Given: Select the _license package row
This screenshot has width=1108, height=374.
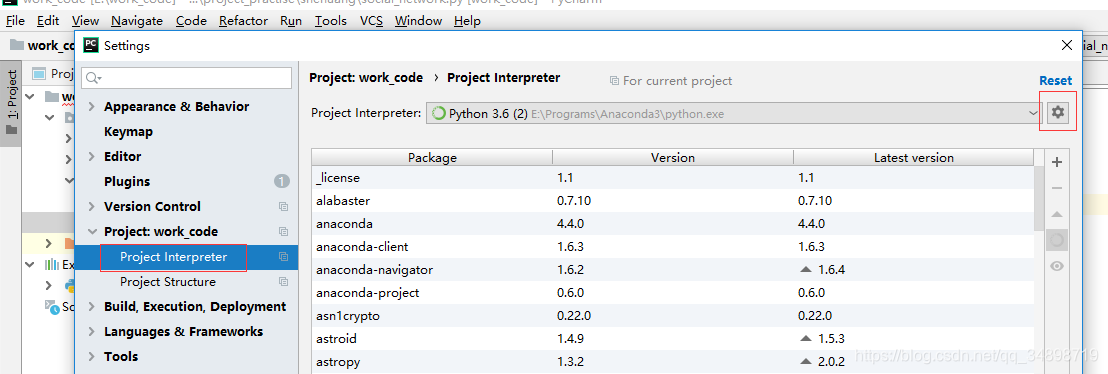Looking at the screenshot, I should 673,177.
